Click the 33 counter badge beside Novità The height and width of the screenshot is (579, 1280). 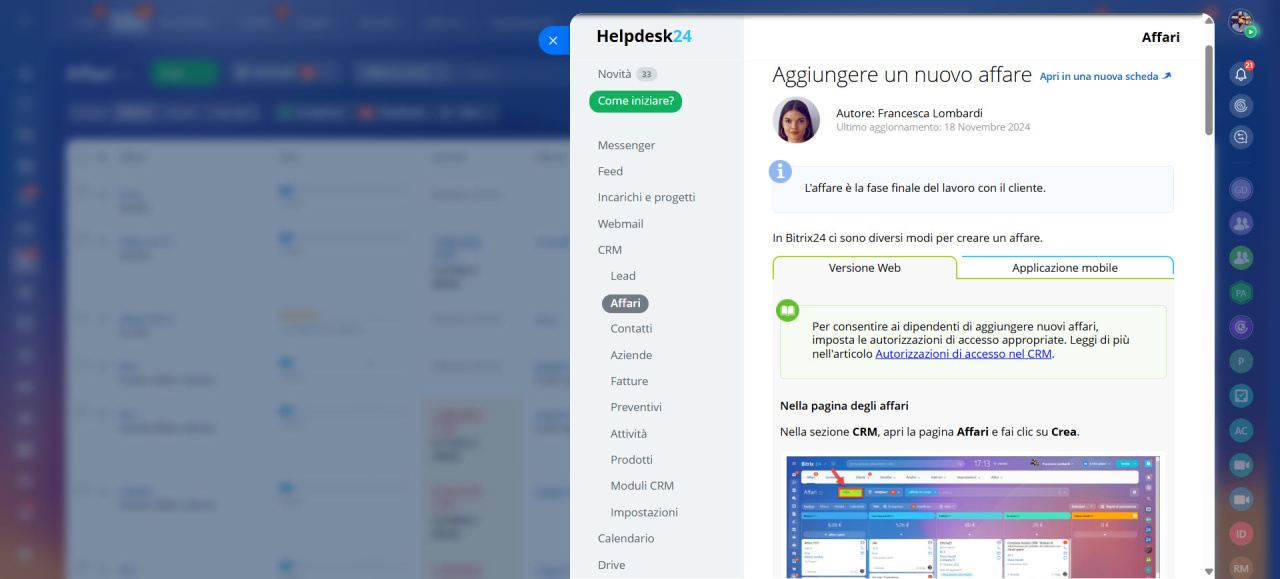click(x=646, y=74)
